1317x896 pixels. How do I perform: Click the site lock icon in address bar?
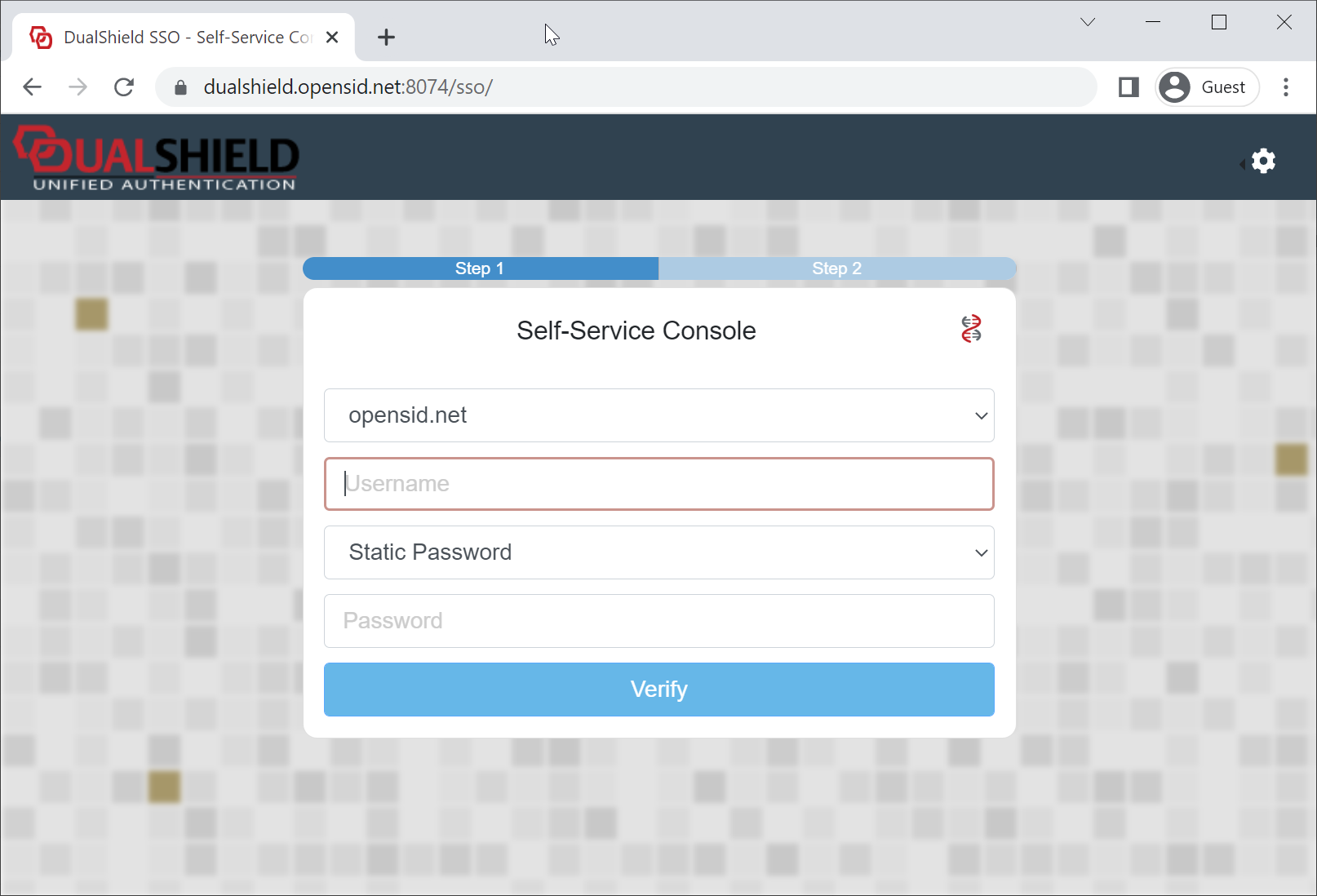pos(181,87)
